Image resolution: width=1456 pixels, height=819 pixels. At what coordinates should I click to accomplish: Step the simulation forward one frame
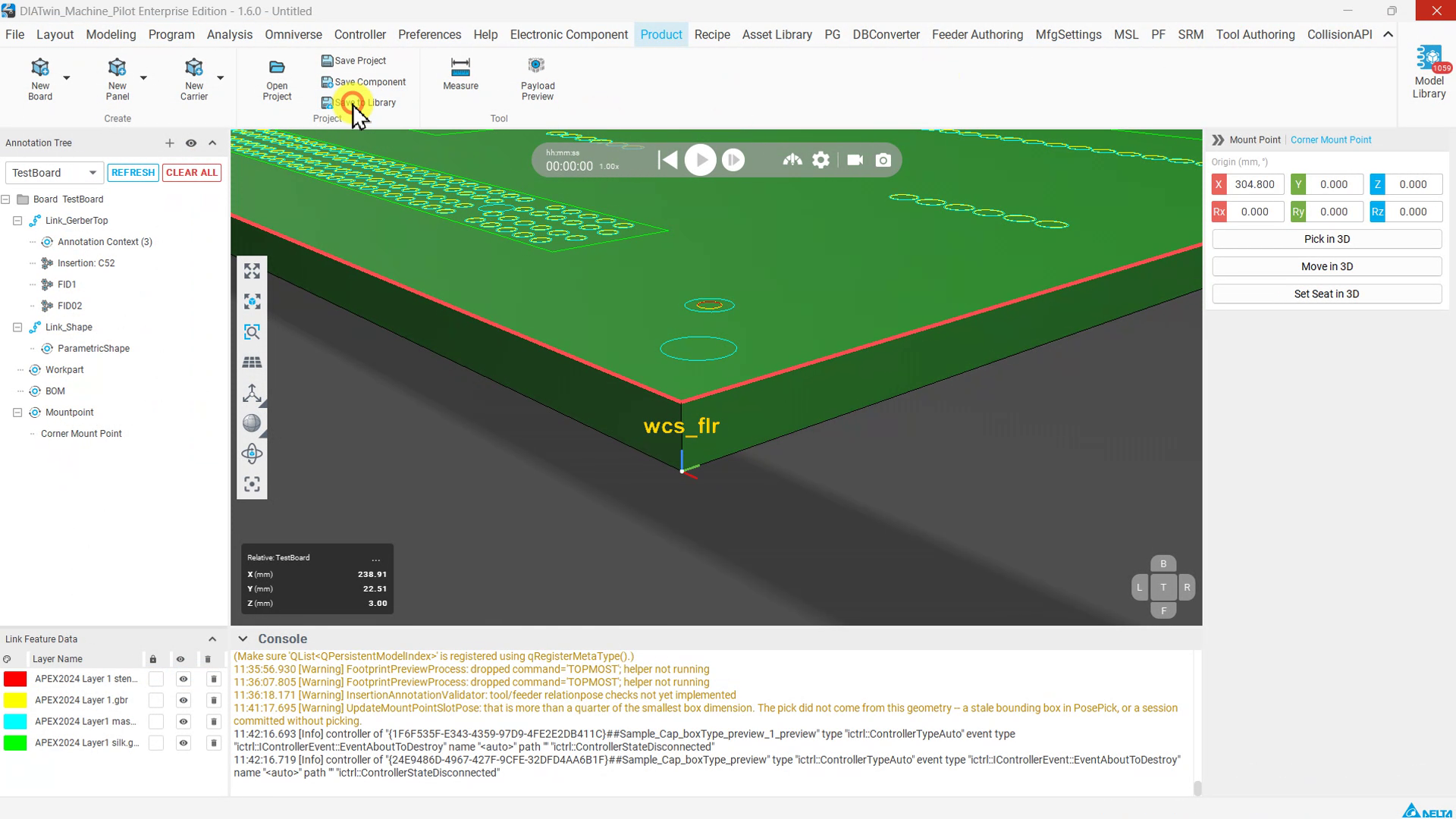[733, 160]
